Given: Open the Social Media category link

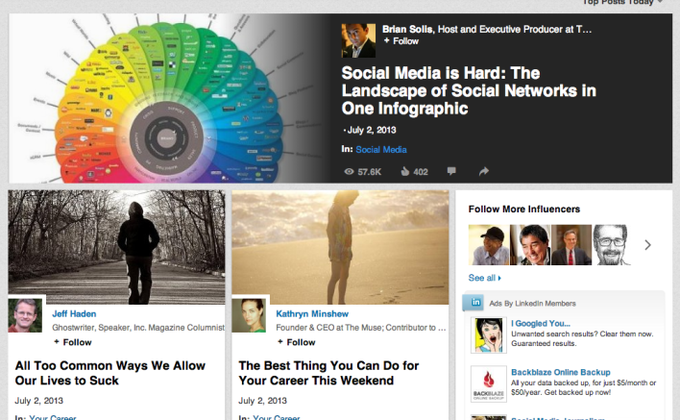Looking at the screenshot, I should tap(381, 150).
